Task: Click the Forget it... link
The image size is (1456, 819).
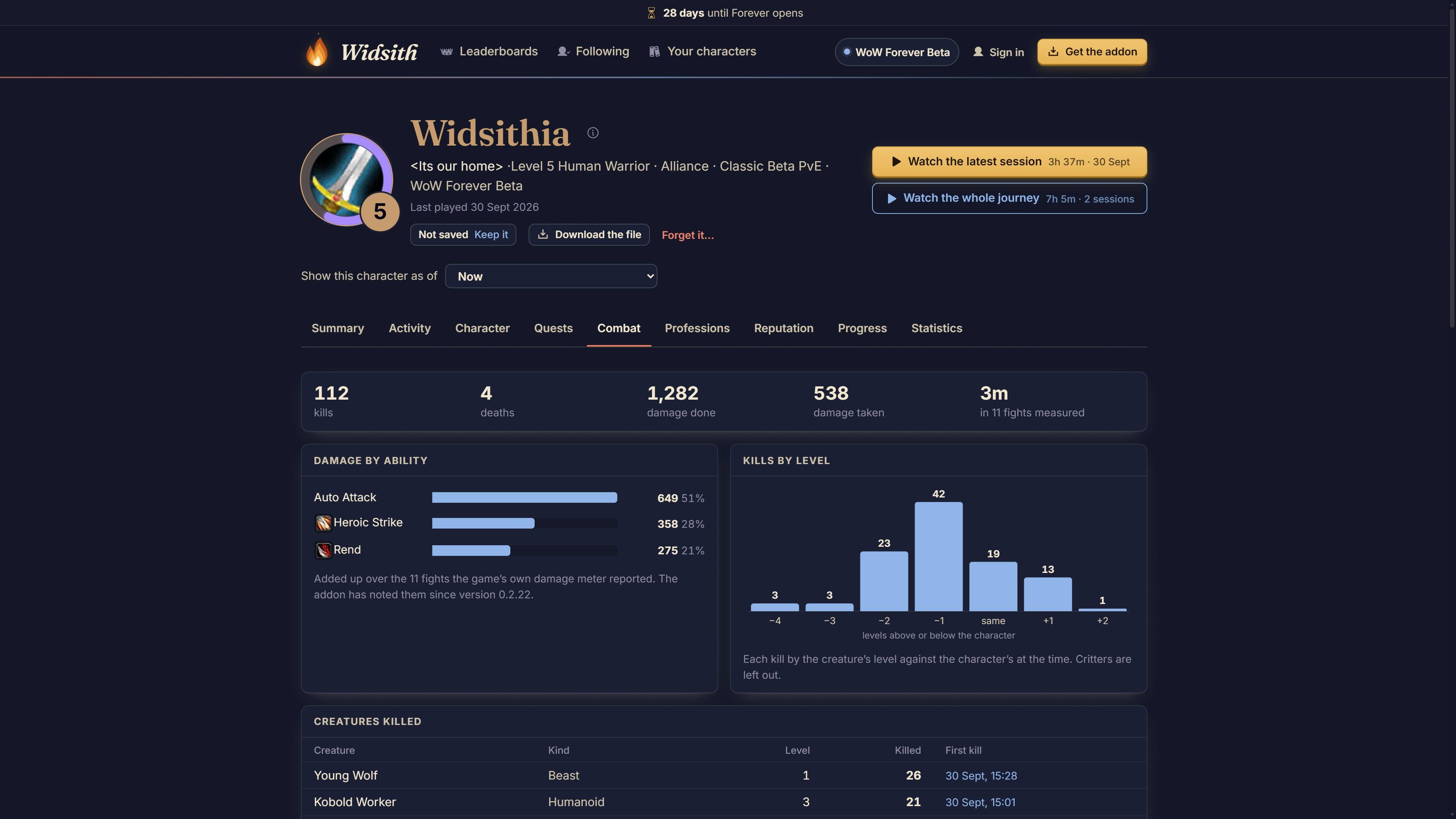Action: pyautogui.click(x=688, y=235)
